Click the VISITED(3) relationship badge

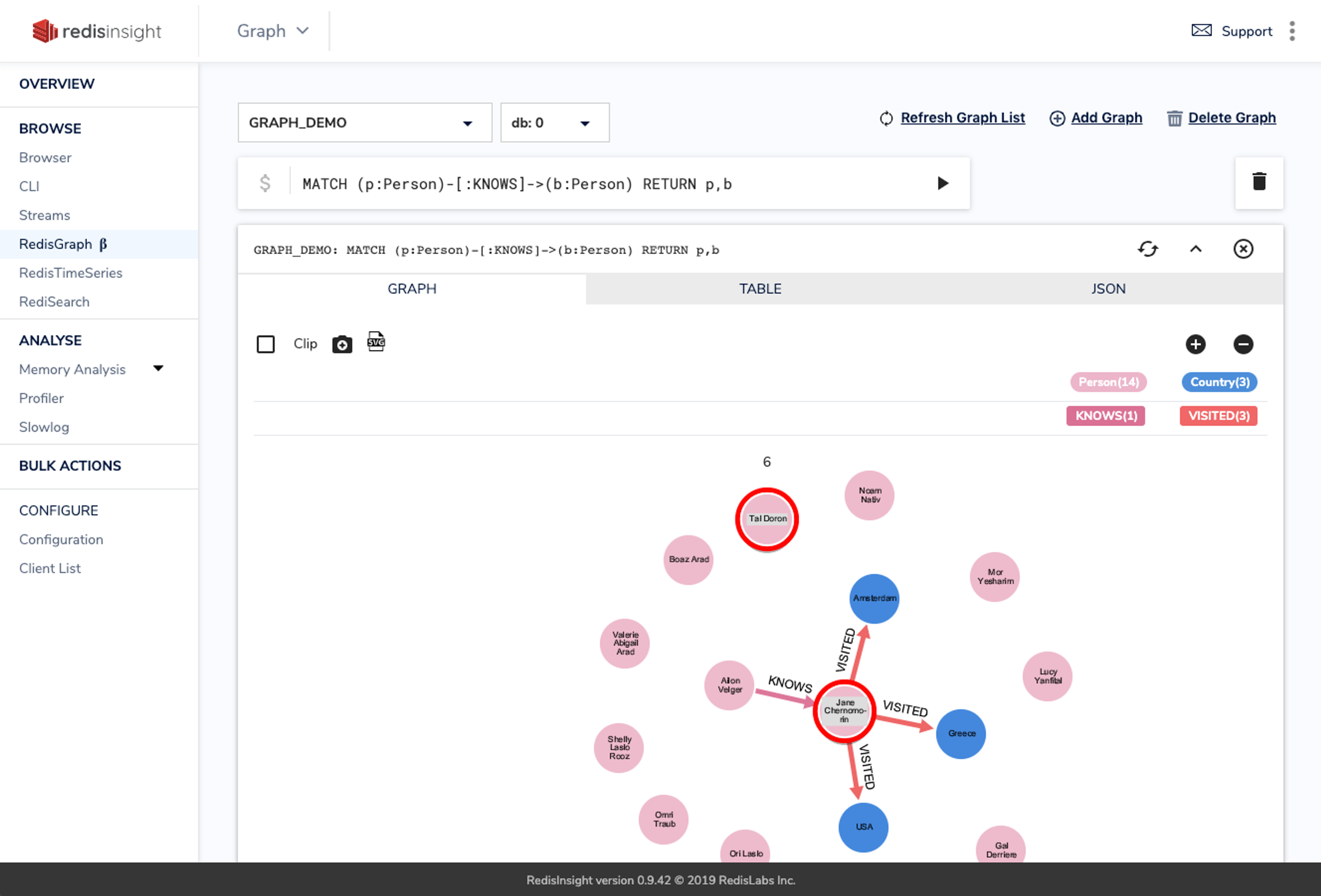(x=1219, y=416)
